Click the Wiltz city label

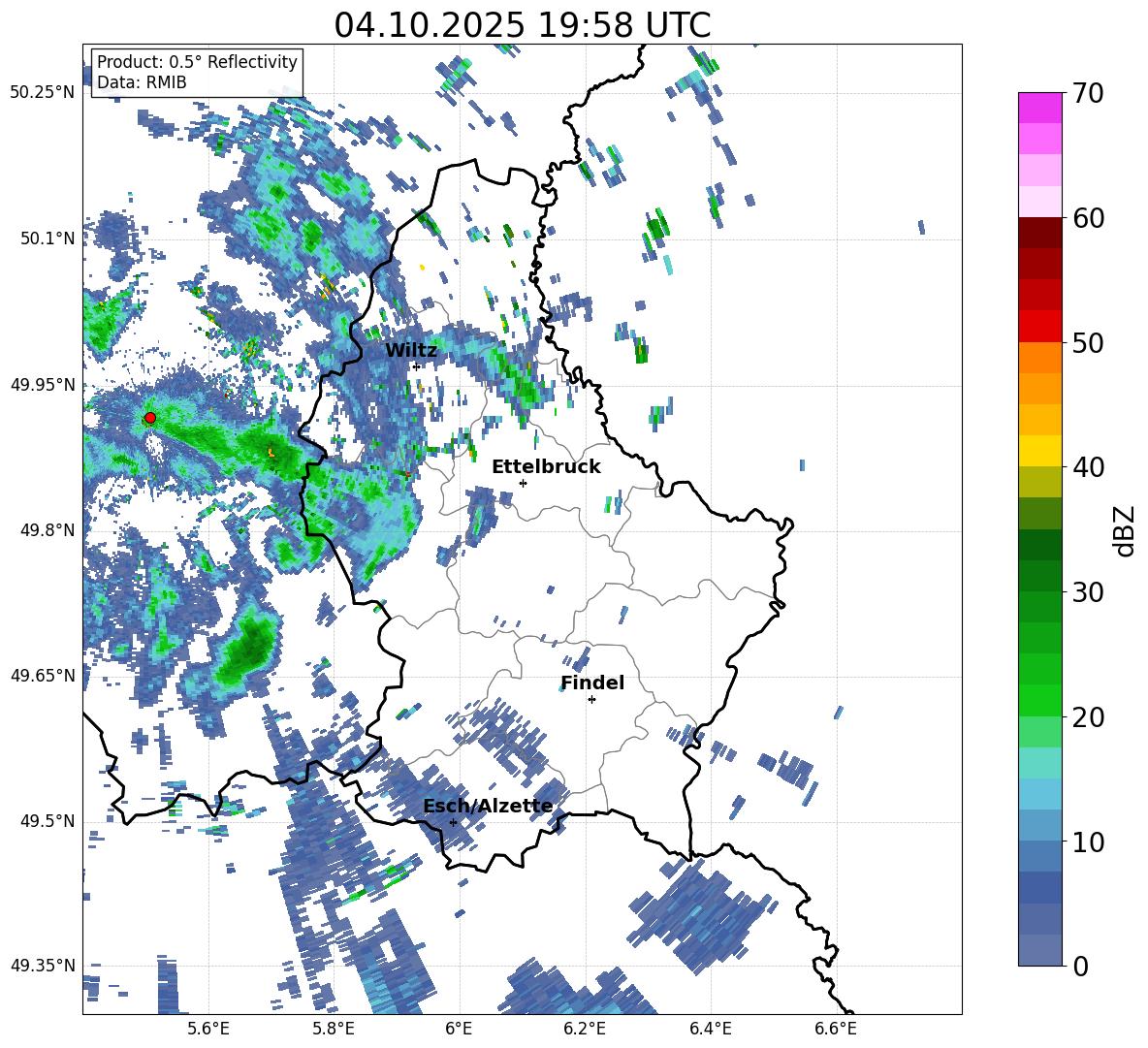coord(411,351)
